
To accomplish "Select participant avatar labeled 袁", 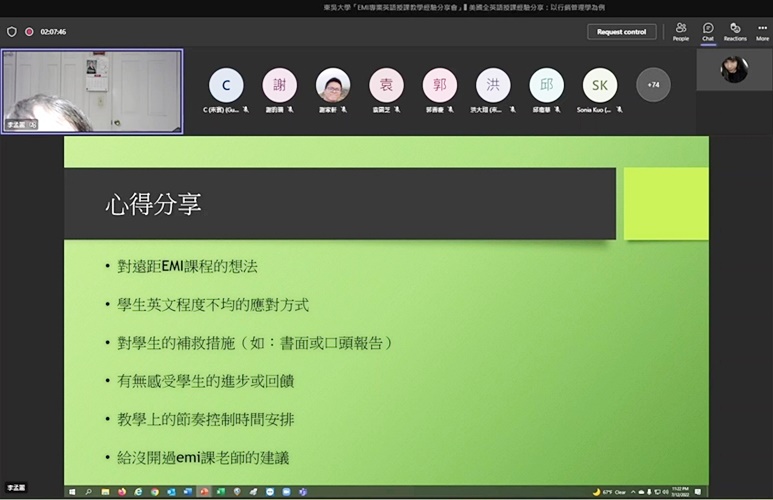I will point(386,85).
